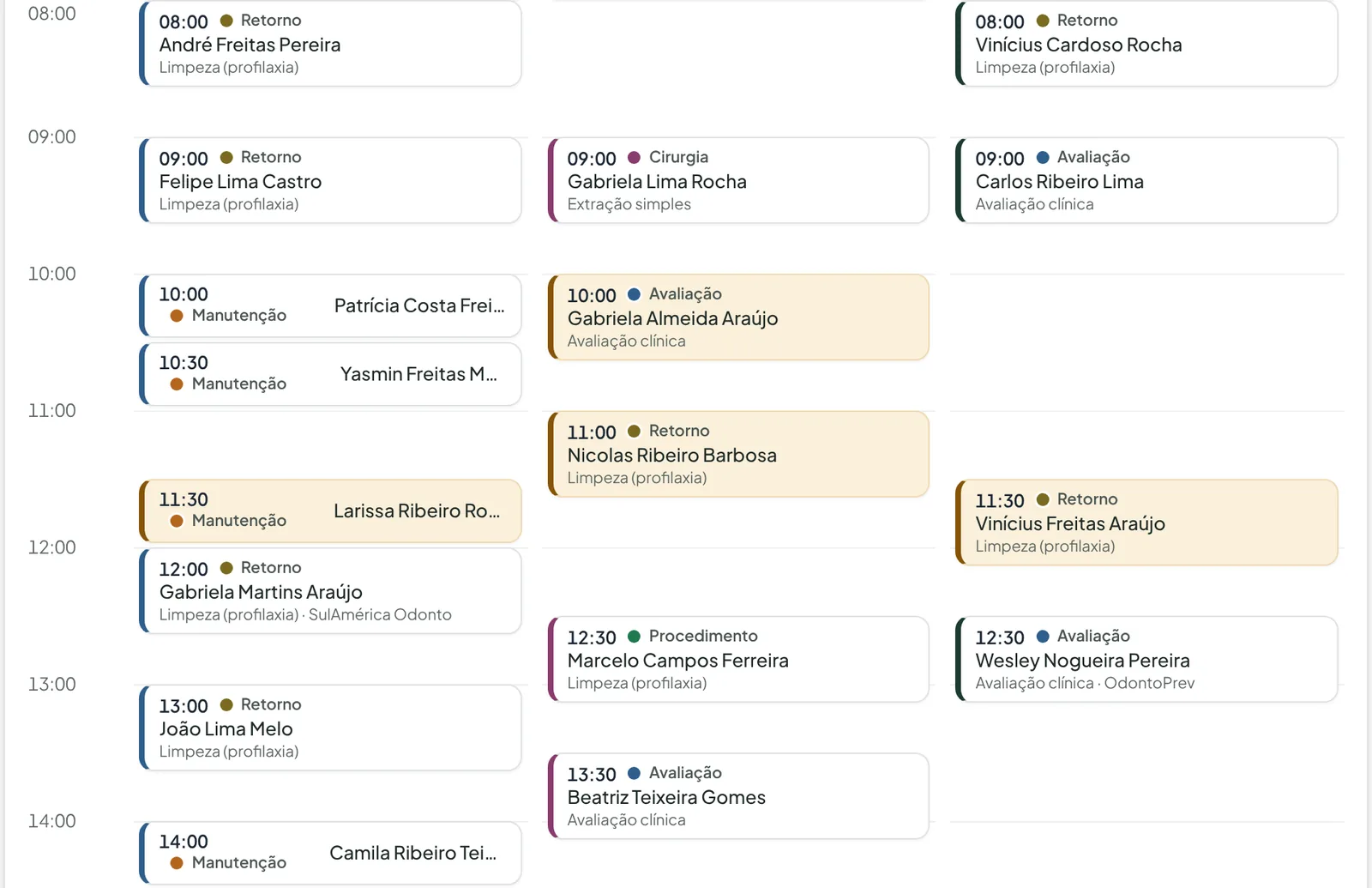Open Beatriz Teixeira Gomes 13:30 evaluation
This screenshot has width=1372, height=888.
738,796
